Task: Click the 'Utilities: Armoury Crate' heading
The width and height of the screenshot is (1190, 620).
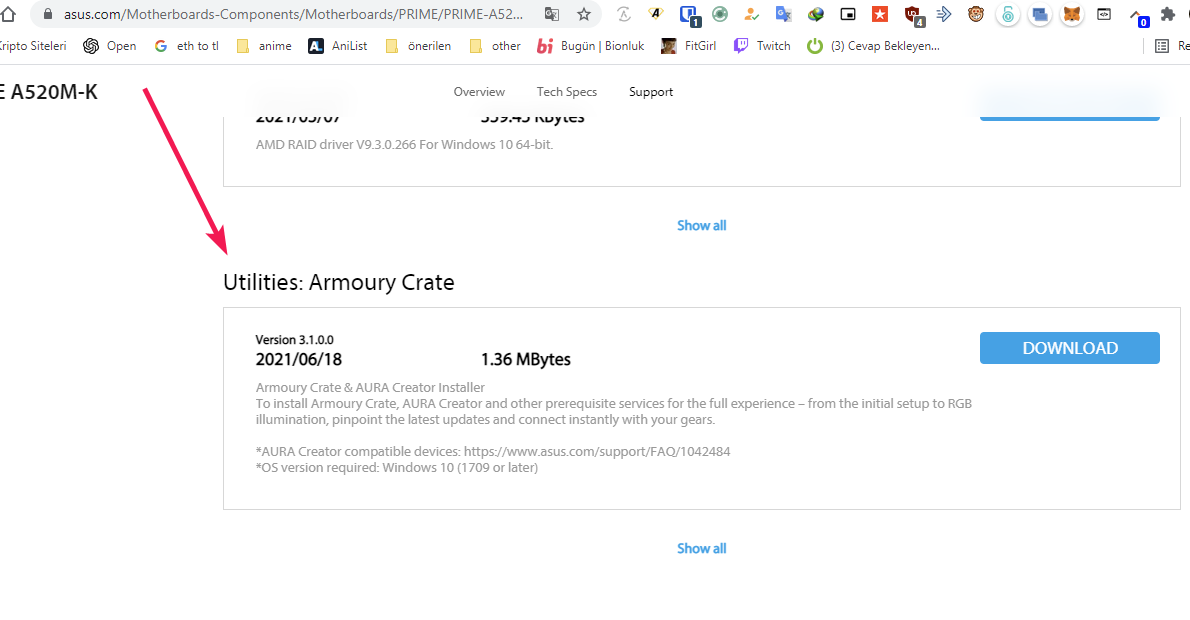Action: click(338, 282)
